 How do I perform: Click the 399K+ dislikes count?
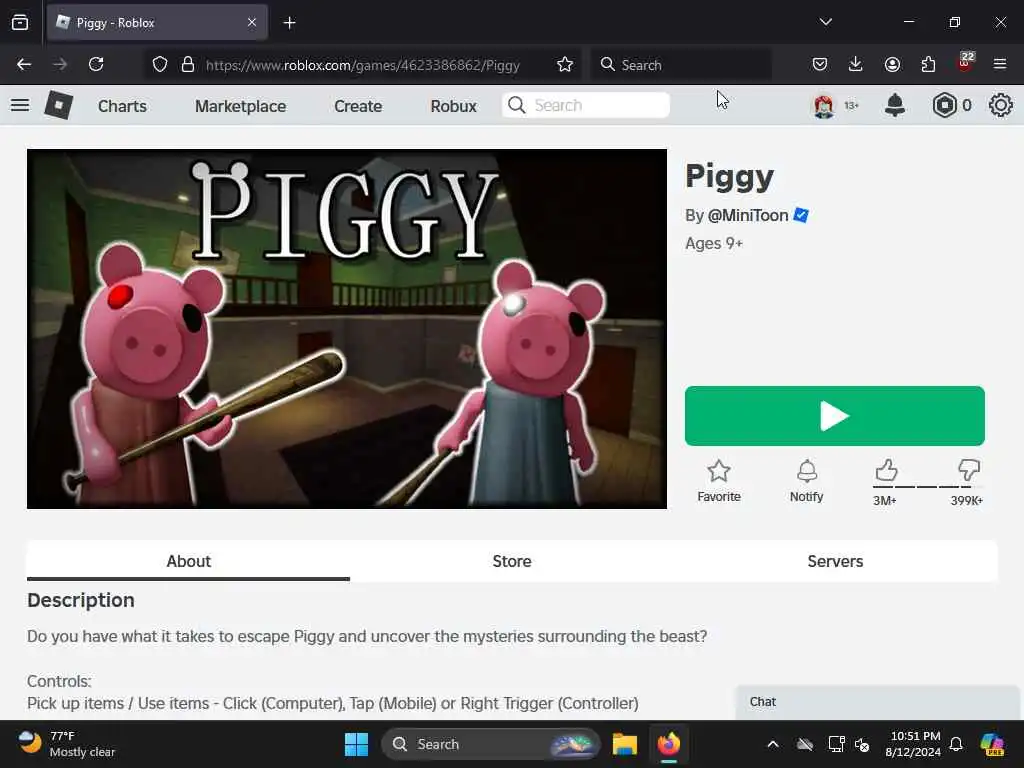coord(967,501)
